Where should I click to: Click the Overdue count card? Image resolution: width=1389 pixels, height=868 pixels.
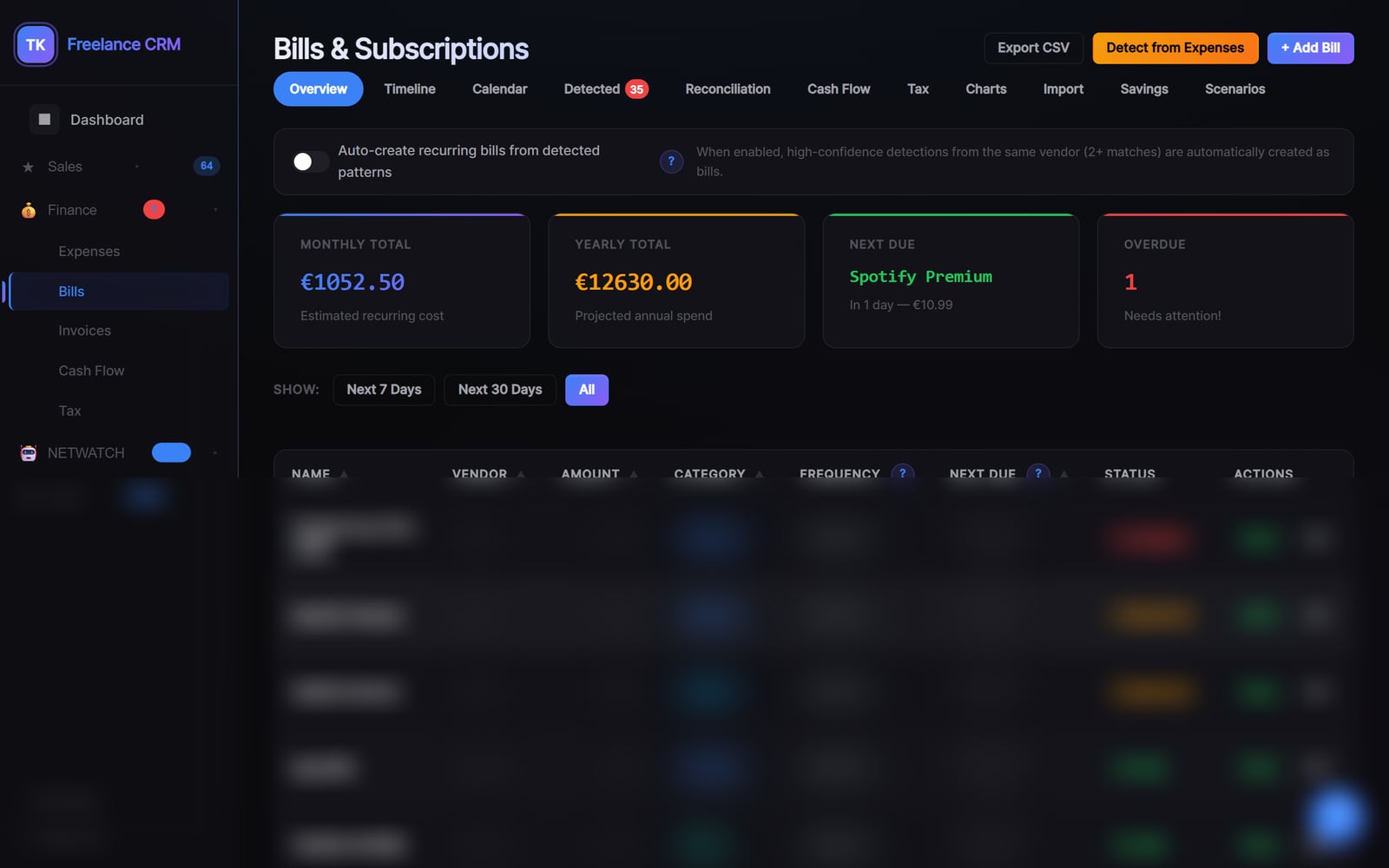point(1225,281)
